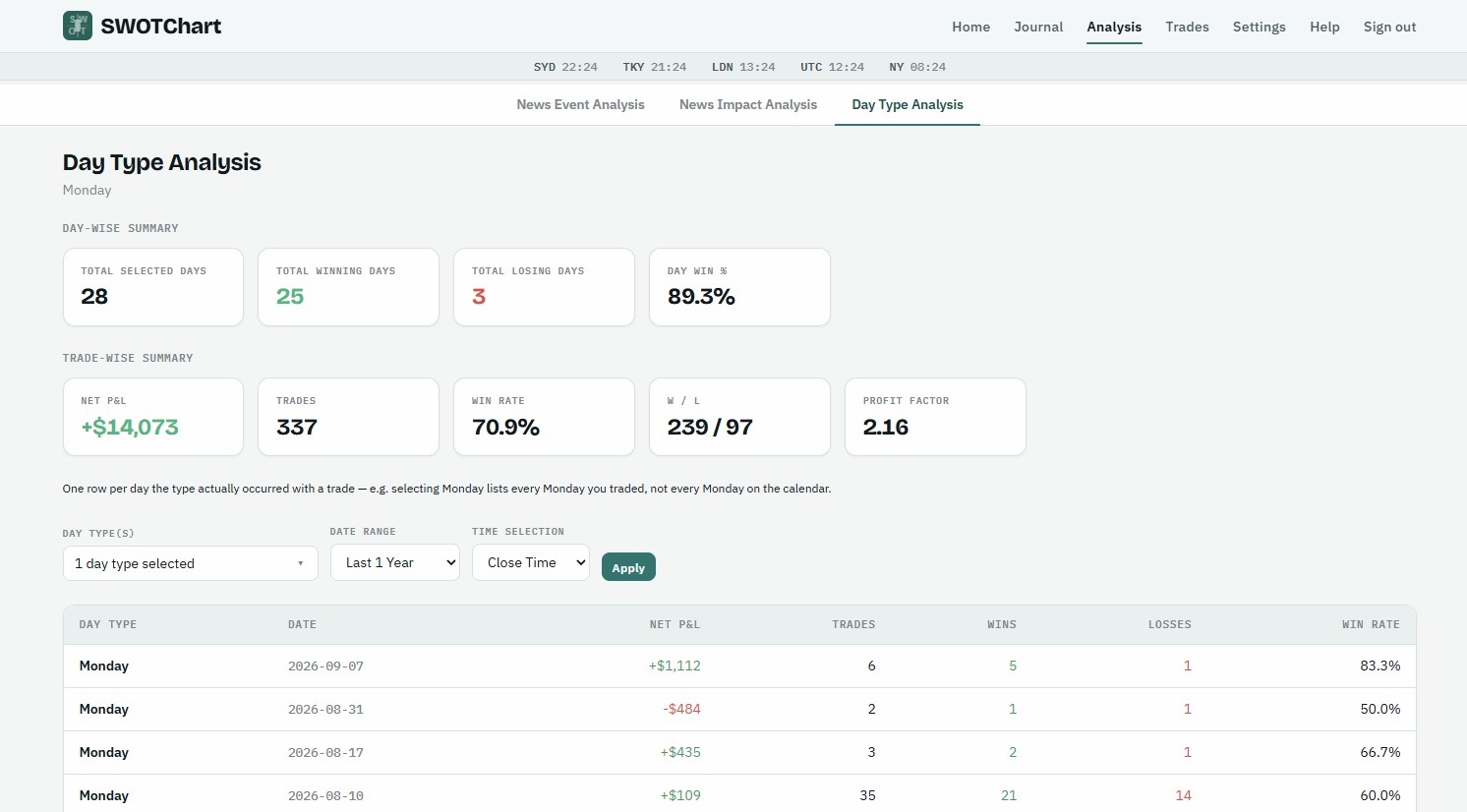Select the 2026-08-10 date cell
The width and height of the screenshot is (1467, 812).
point(325,795)
